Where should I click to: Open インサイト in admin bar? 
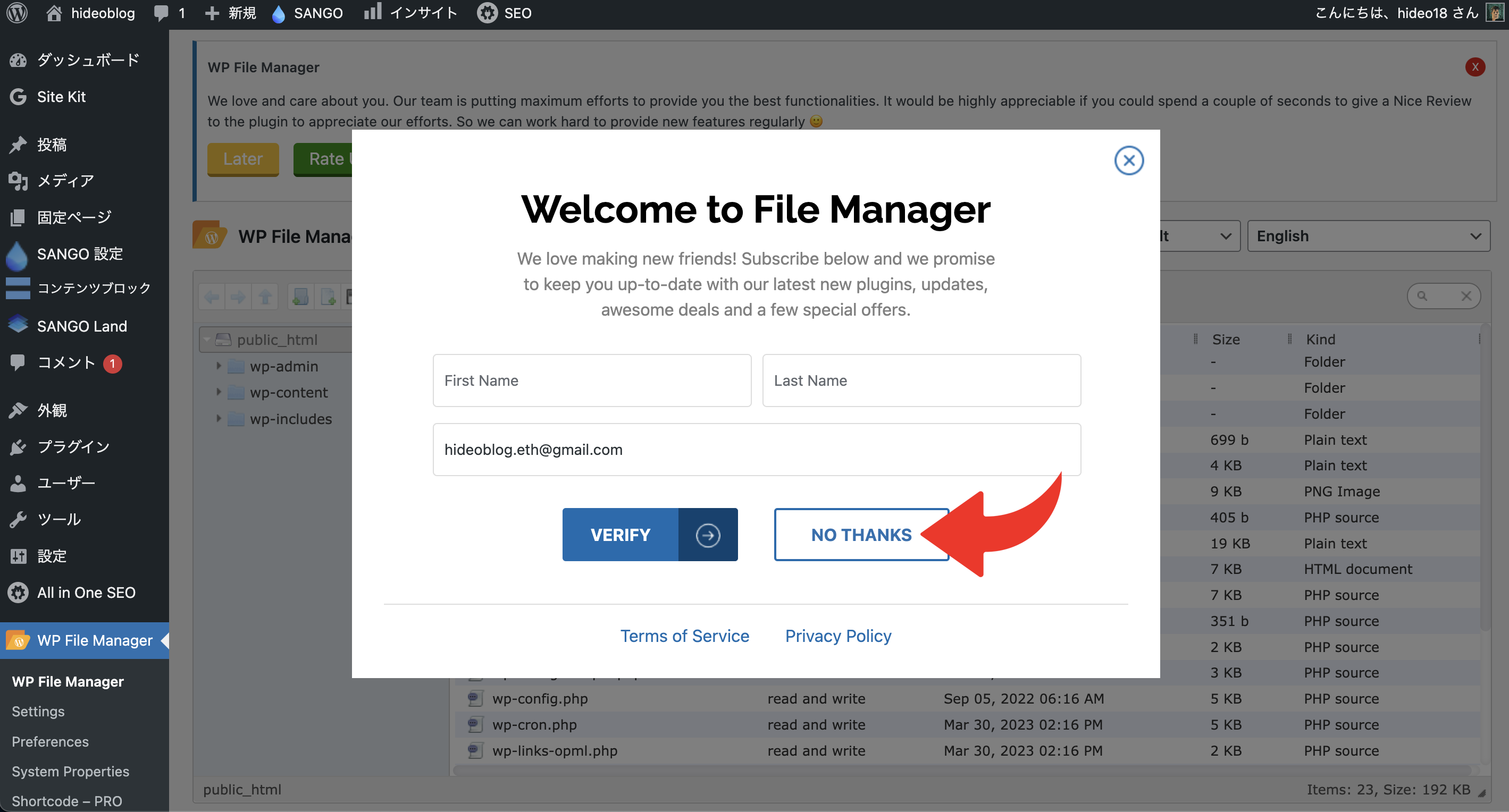click(x=410, y=13)
